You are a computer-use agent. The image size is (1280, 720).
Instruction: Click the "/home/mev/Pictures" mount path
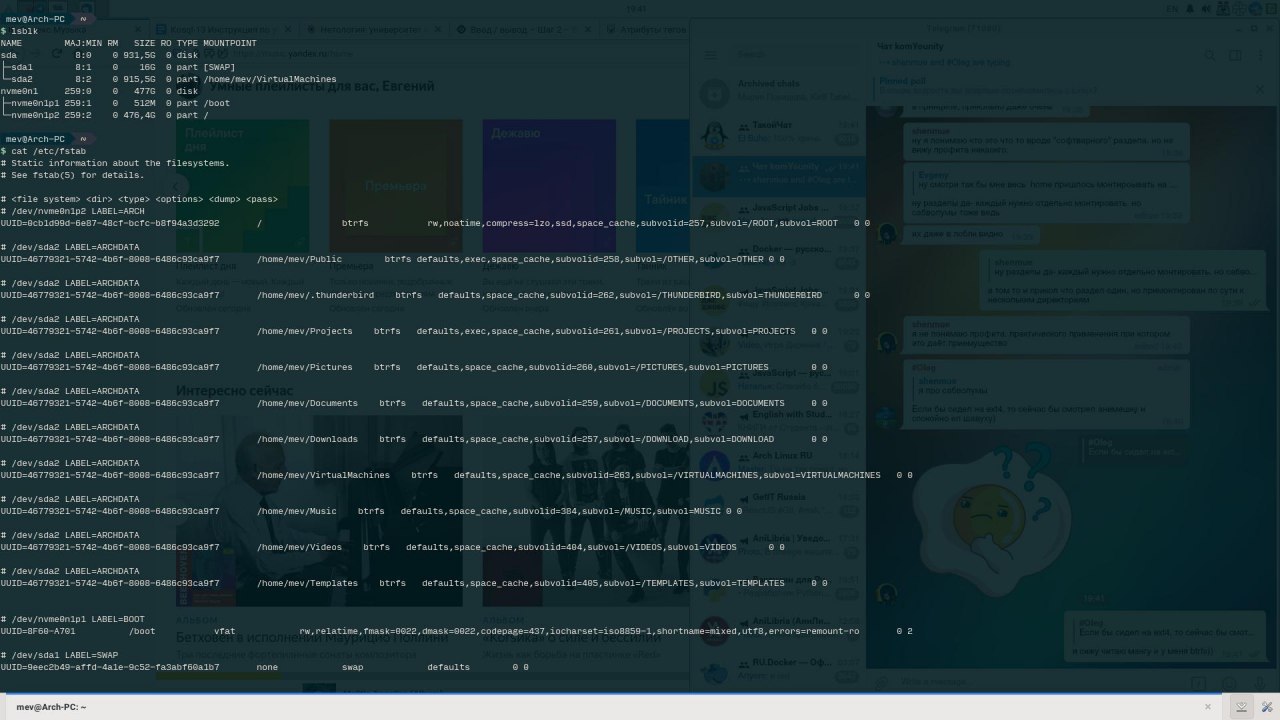click(305, 367)
